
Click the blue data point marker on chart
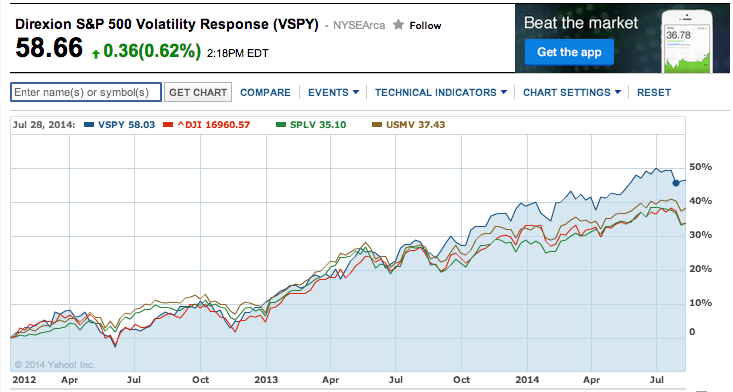pyautogui.click(x=676, y=183)
